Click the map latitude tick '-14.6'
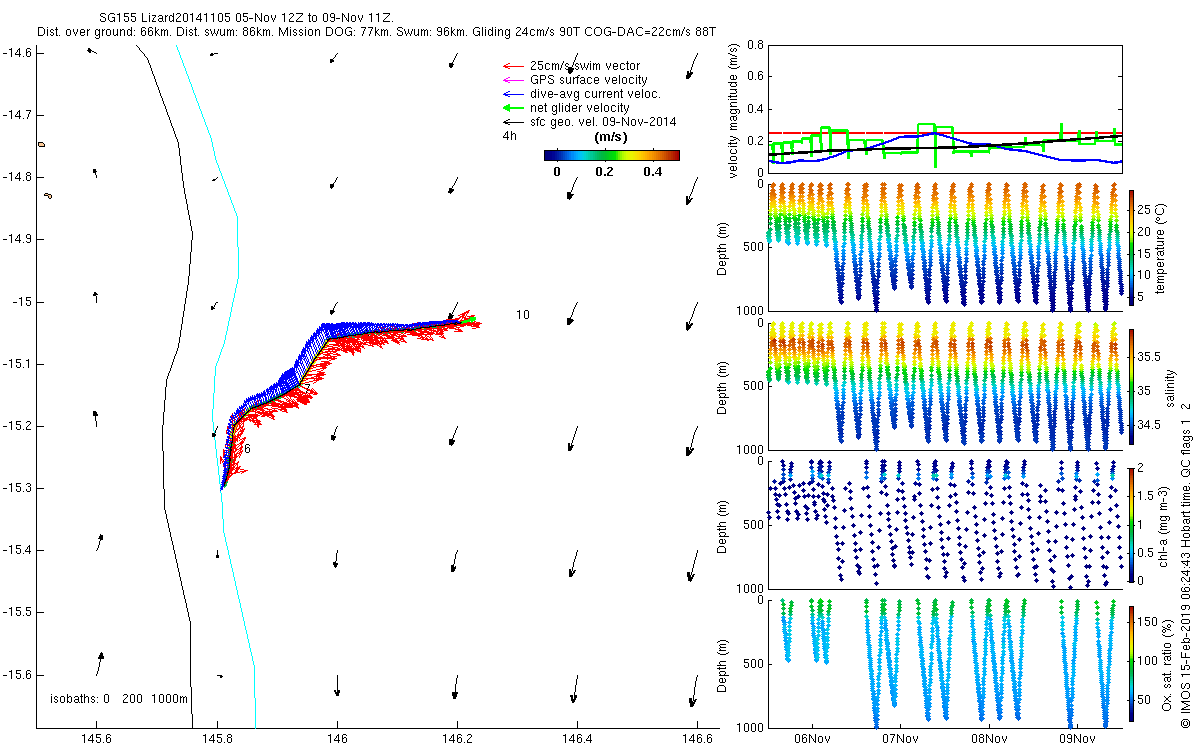Viewport: 1200px width, 750px height. [x=17, y=53]
